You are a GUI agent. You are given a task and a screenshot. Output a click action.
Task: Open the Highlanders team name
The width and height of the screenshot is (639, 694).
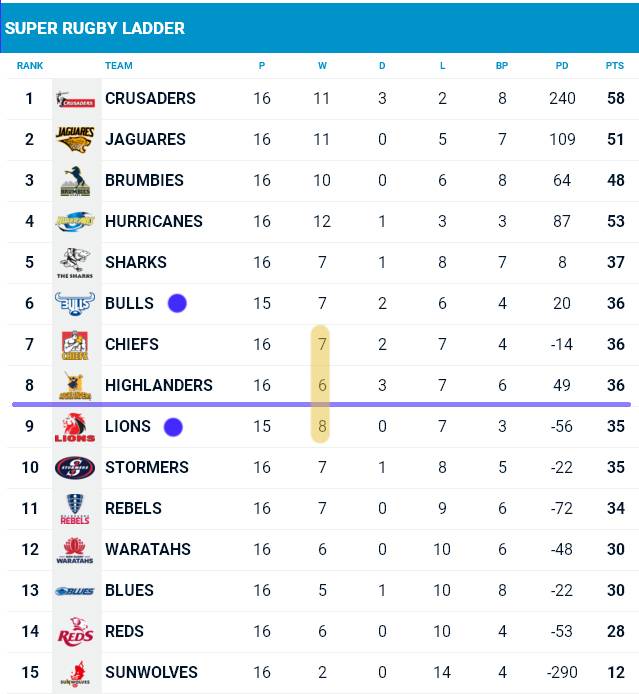(158, 385)
